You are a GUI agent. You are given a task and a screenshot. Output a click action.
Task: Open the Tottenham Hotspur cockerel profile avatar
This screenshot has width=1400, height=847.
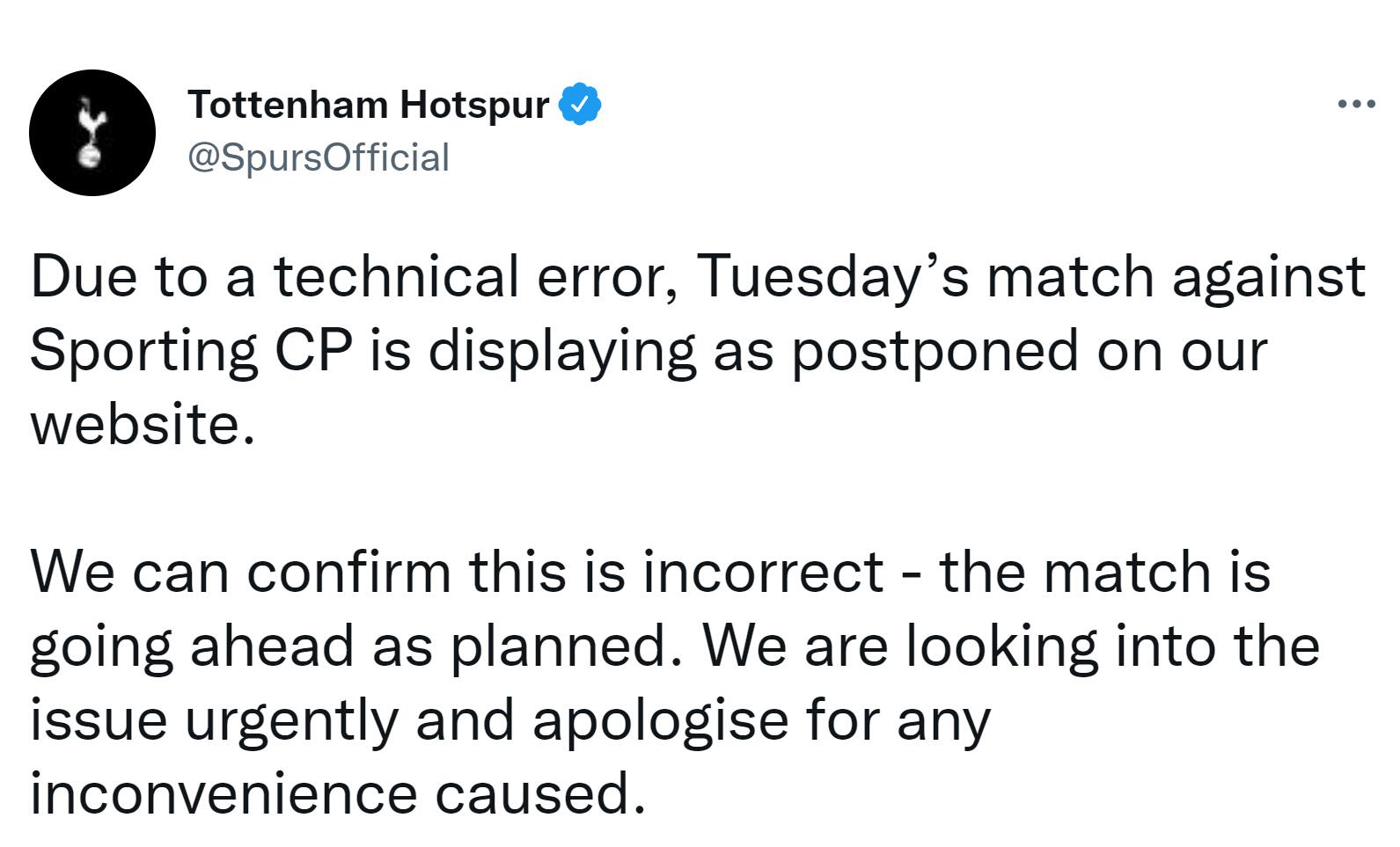point(92,133)
